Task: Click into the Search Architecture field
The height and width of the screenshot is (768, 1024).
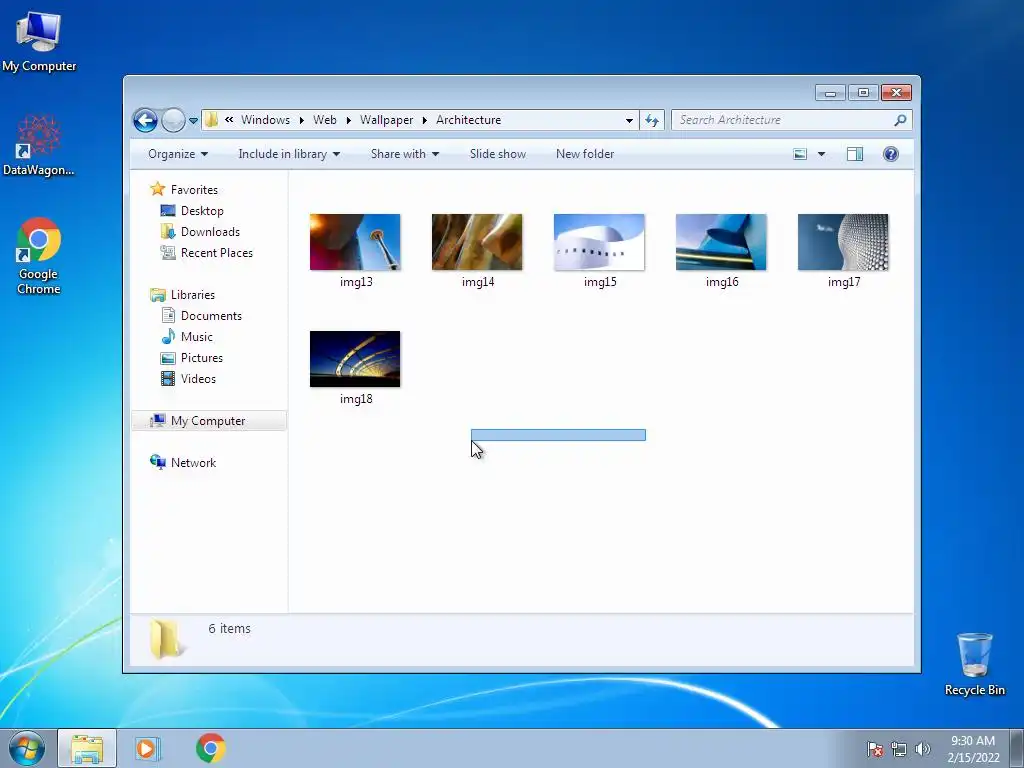Action: (784, 120)
